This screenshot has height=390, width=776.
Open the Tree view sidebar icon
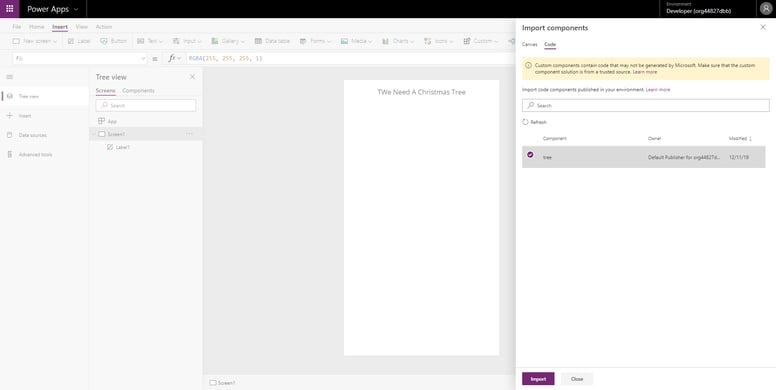point(9,96)
